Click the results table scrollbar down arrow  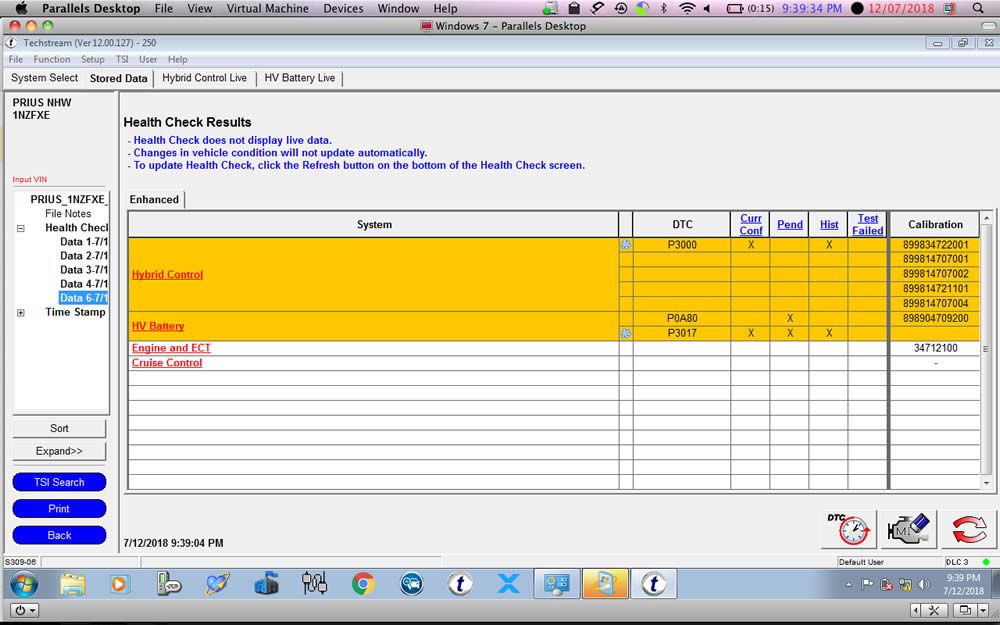(987, 483)
